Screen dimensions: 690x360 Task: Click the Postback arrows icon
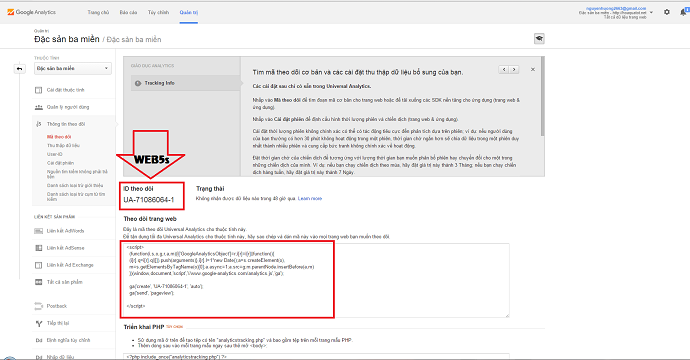click(x=39, y=306)
